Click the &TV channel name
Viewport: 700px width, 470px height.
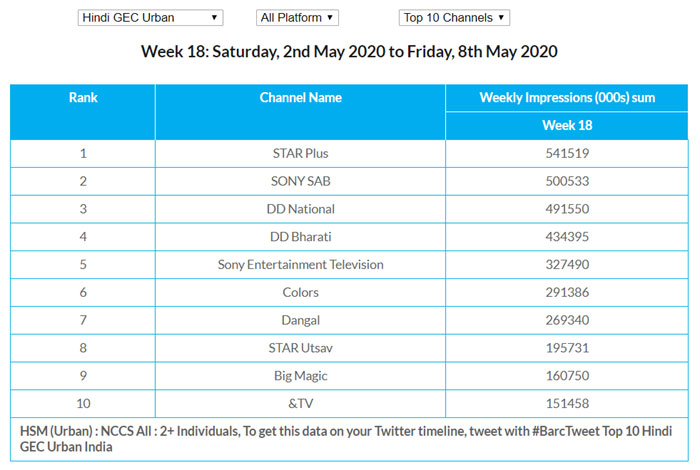[x=300, y=404]
